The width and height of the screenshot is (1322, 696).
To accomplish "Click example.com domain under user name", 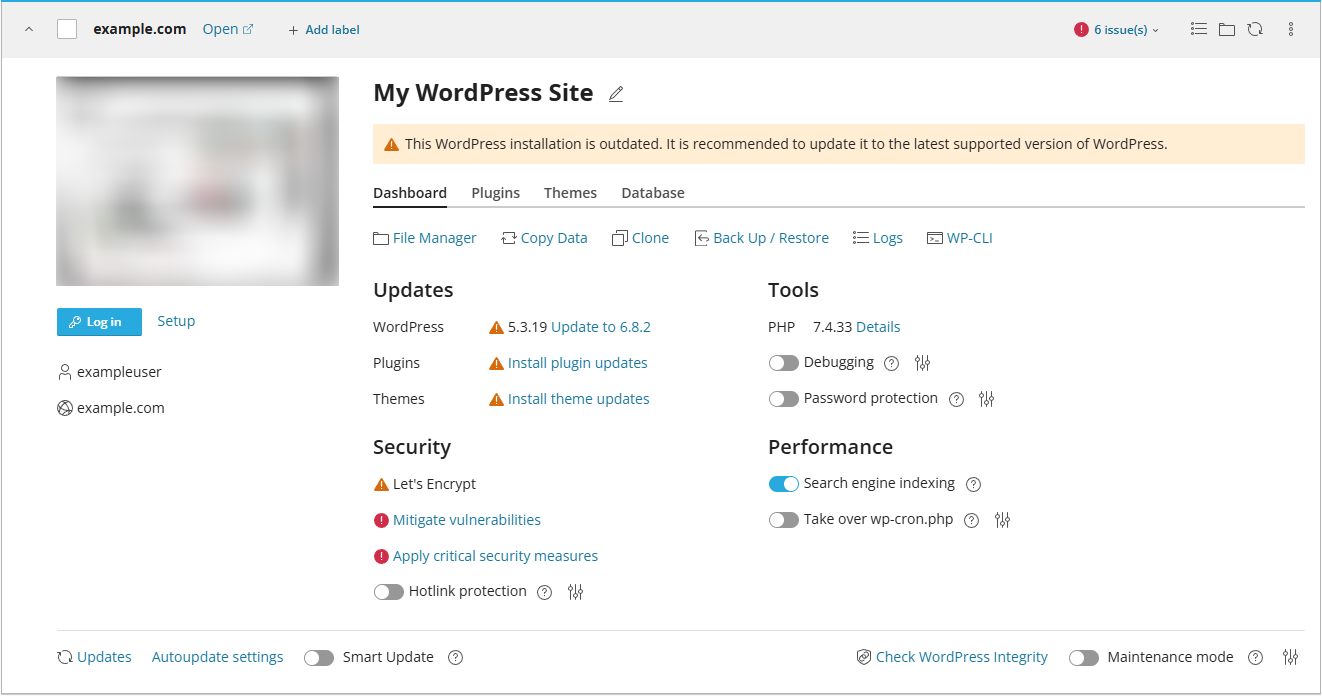I will [x=121, y=408].
